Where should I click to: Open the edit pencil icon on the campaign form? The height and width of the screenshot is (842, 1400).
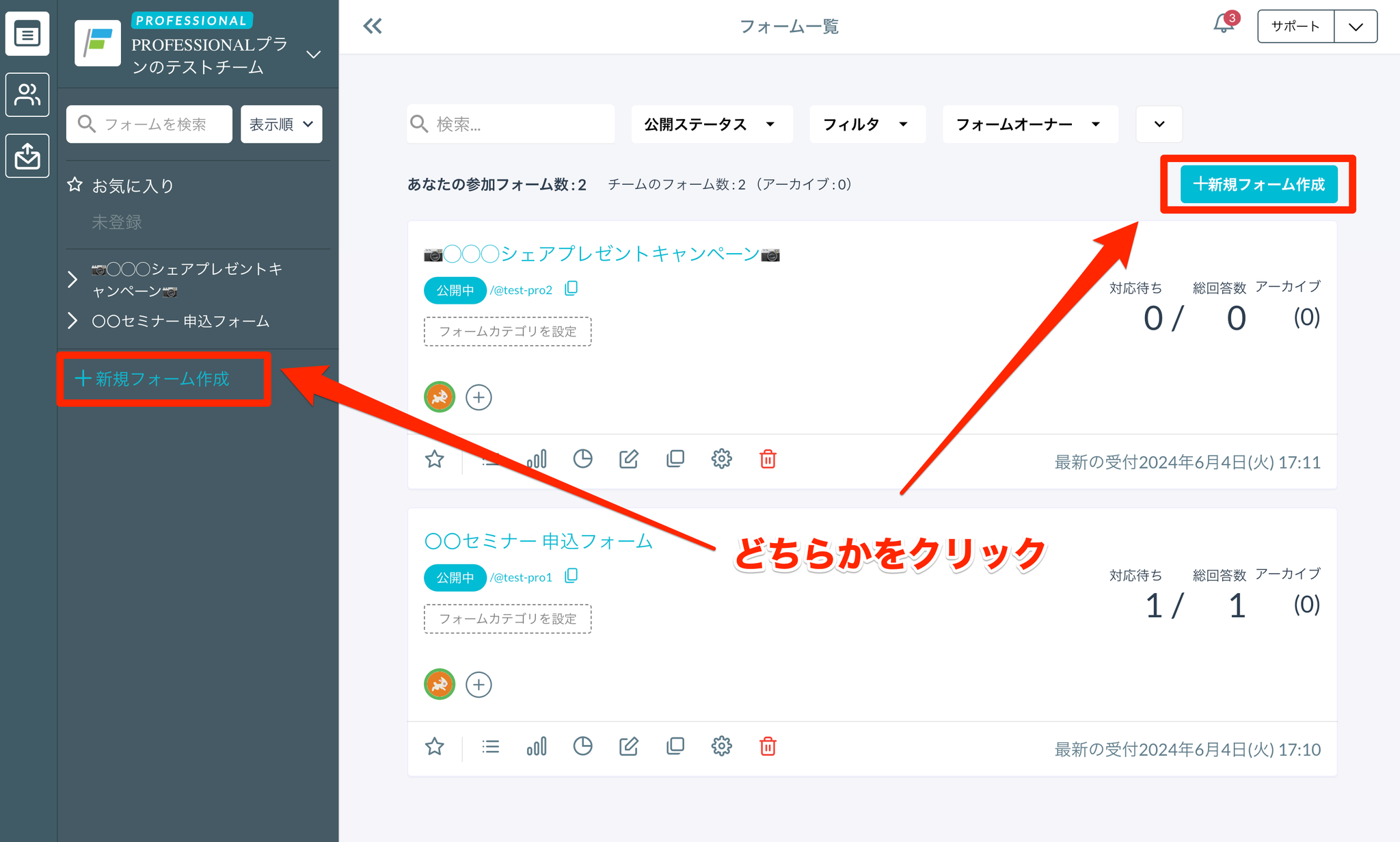(x=628, y=459)
